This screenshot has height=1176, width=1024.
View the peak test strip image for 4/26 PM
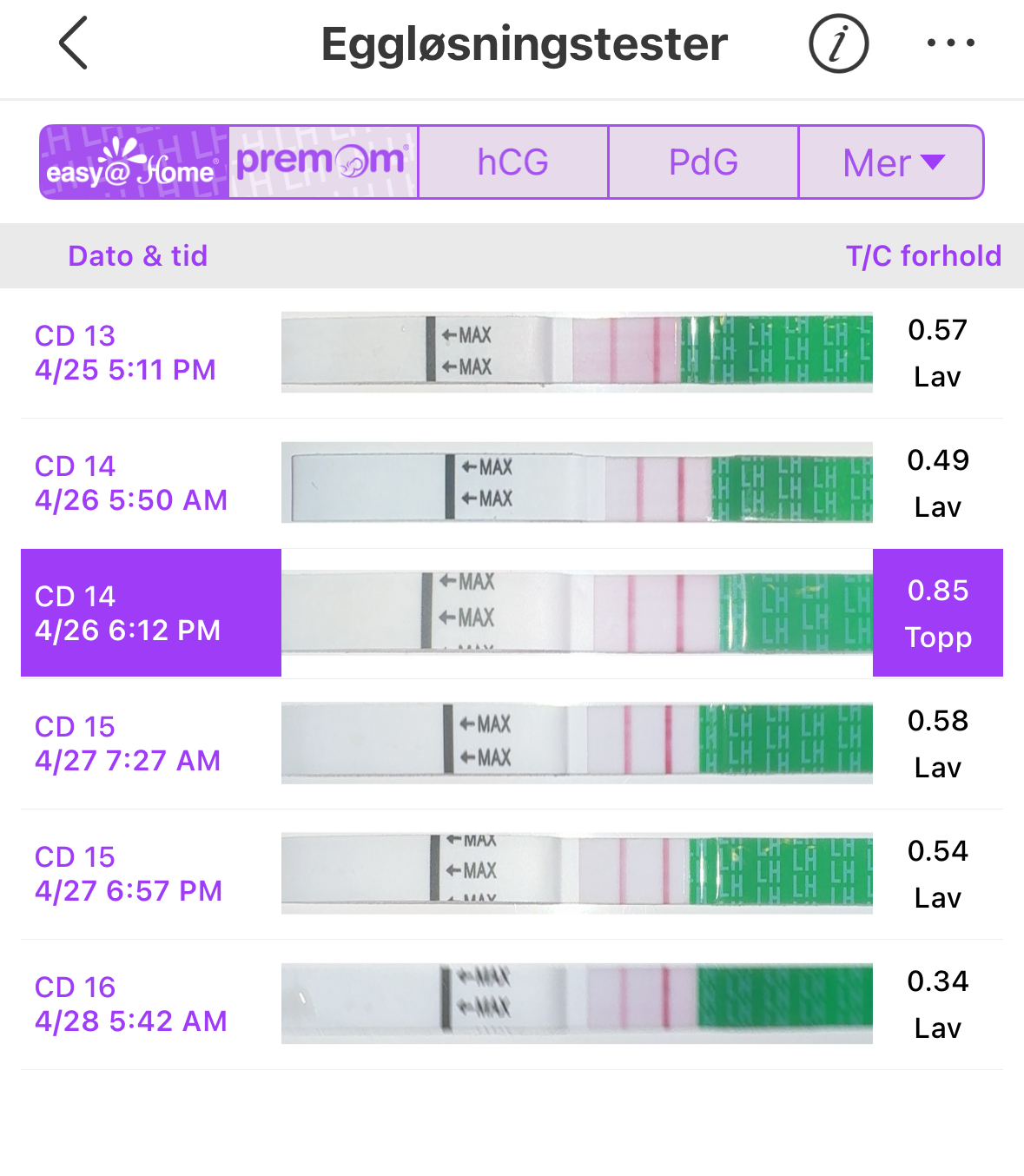[577, 613]
